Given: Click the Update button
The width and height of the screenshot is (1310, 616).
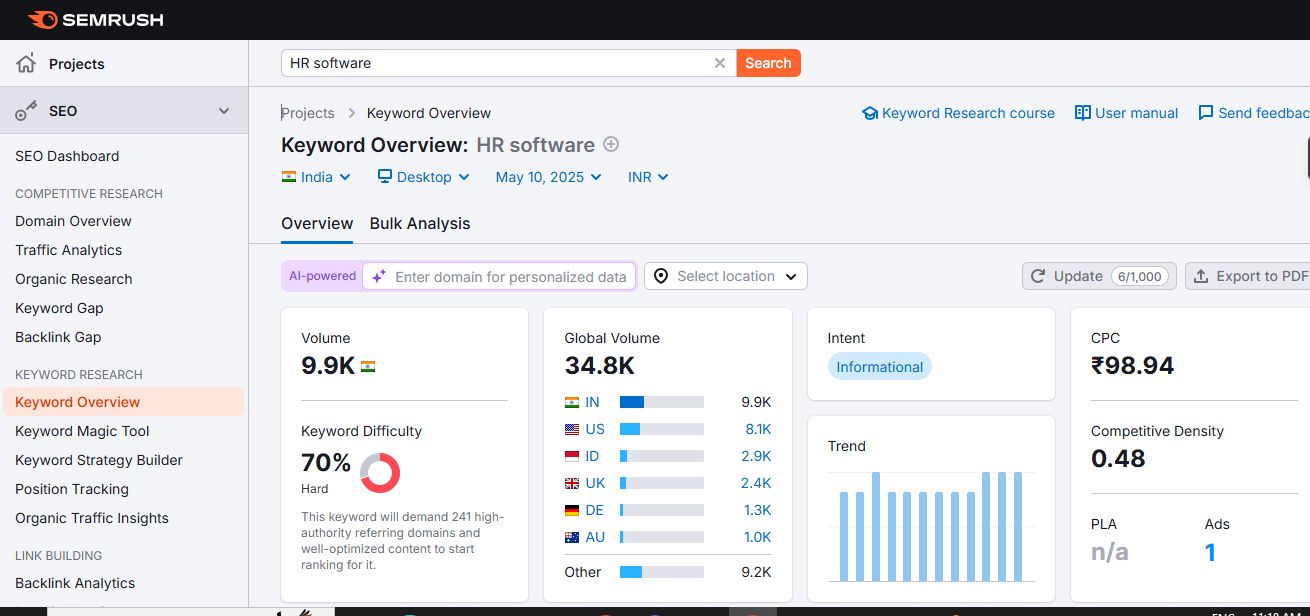Looking at the screenshot, I should pyautogui.click(x=1099, y=276).
